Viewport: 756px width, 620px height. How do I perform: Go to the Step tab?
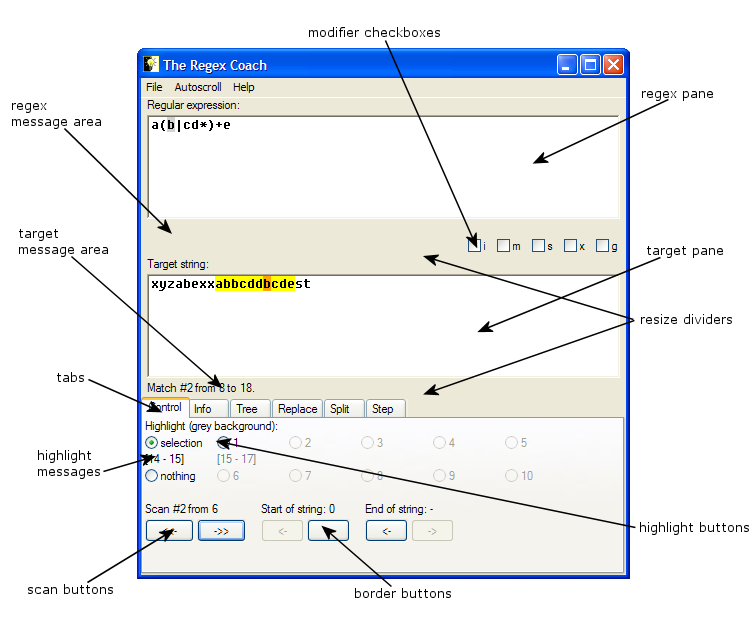pos(382,409)
